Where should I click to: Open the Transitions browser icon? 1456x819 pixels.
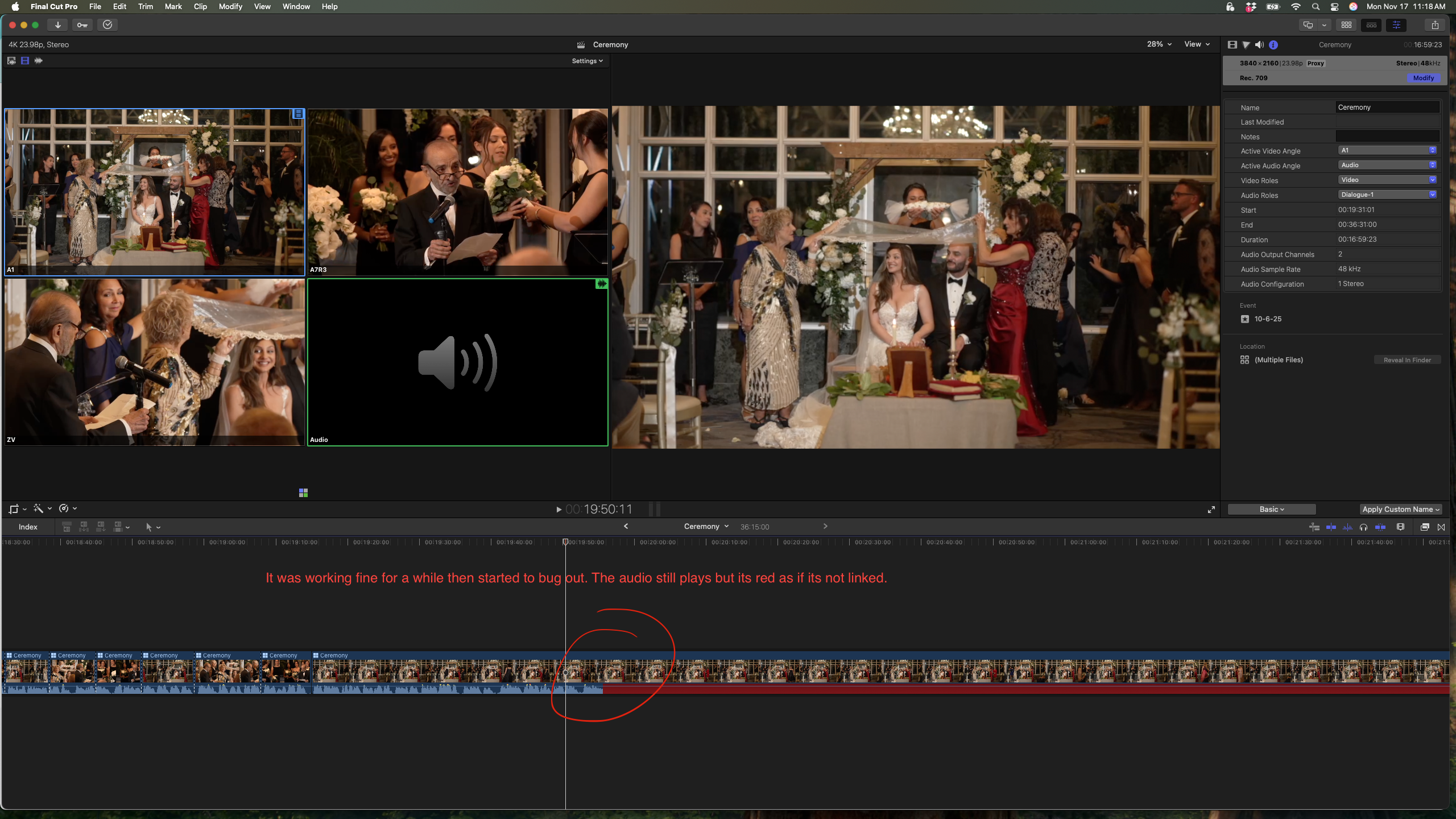(1441, 527)
